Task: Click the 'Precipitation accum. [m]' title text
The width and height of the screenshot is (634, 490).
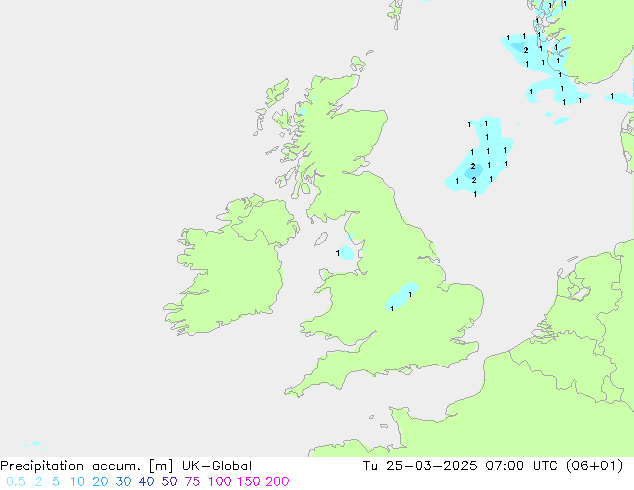Action: coord(87,466)
